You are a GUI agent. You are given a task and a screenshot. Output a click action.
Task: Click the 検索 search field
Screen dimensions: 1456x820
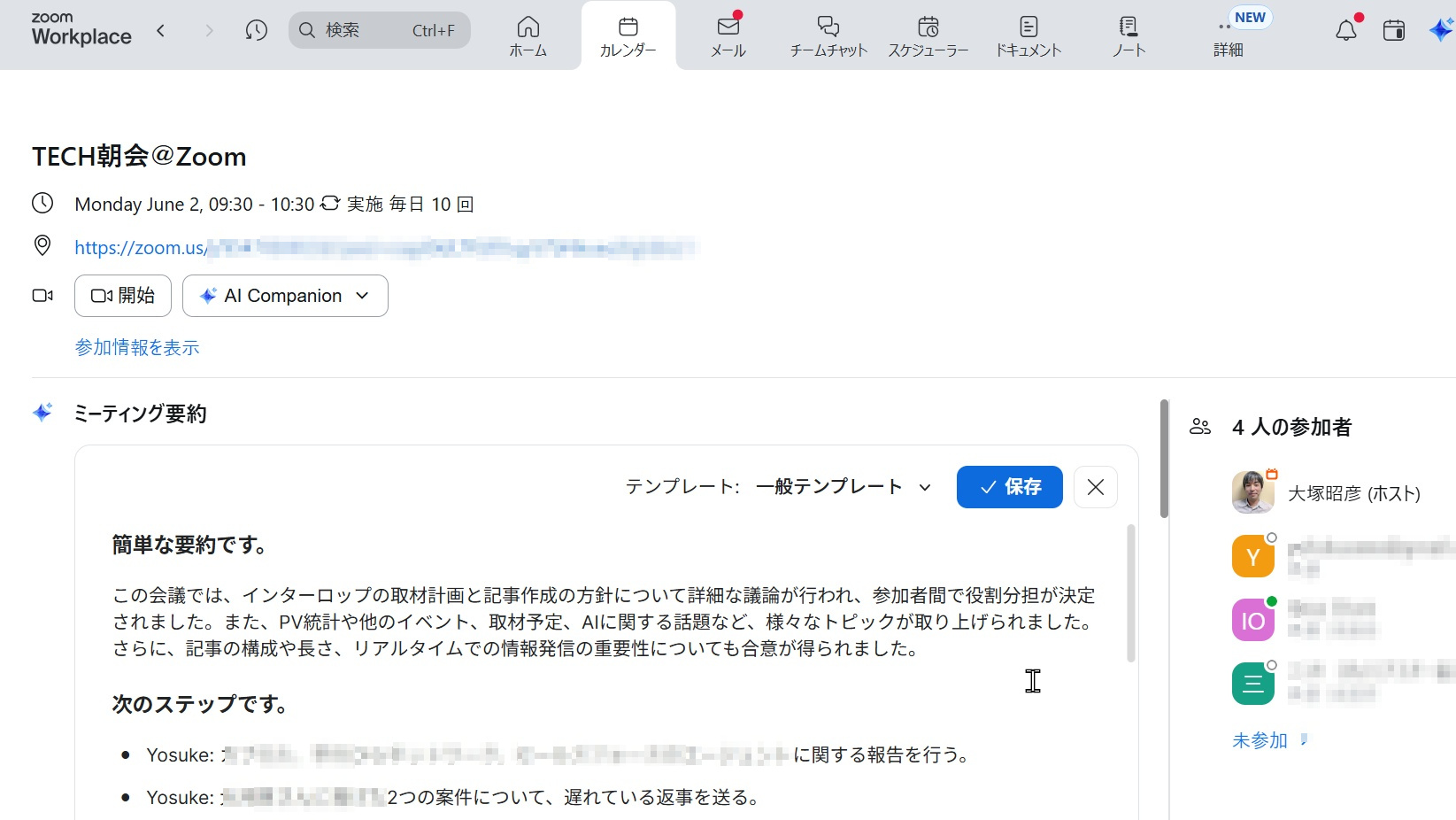[x=380, y=30]
